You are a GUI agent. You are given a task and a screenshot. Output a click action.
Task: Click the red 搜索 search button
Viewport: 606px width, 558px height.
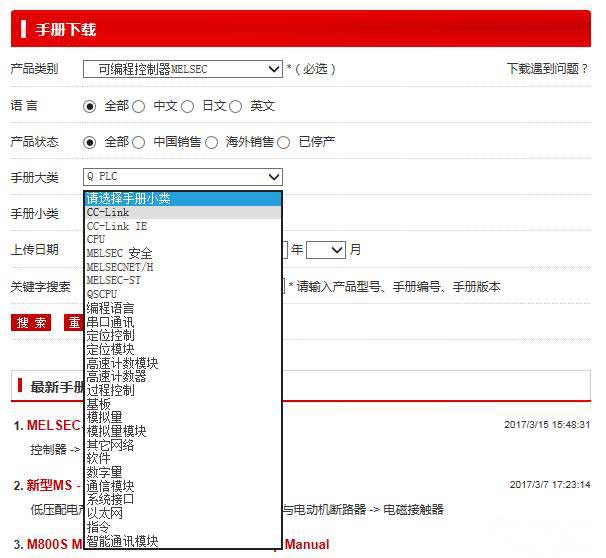31,323
